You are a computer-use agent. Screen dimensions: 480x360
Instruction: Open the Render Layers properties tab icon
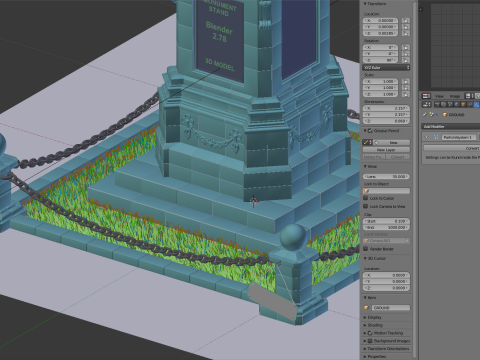click(443, 104)
